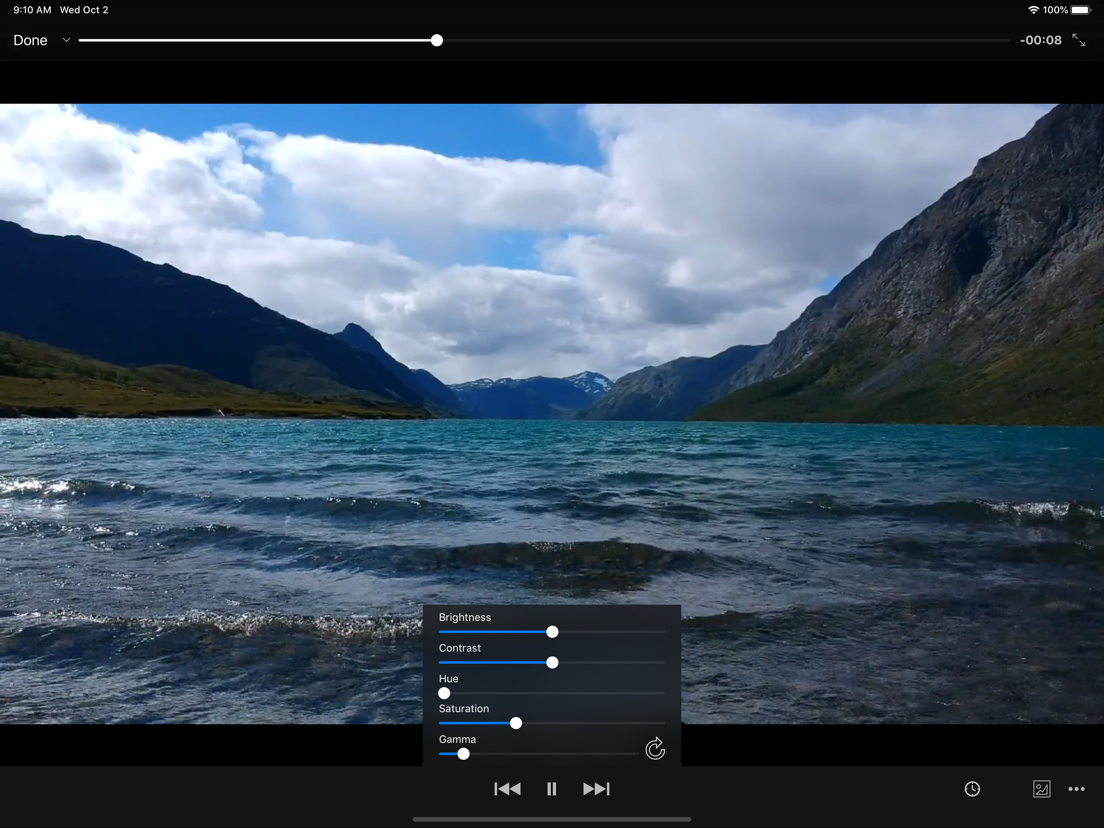Tap the Wi-Fi icon in status bar
Viewport: 1104px width, 828px height.
[1033, 10]
